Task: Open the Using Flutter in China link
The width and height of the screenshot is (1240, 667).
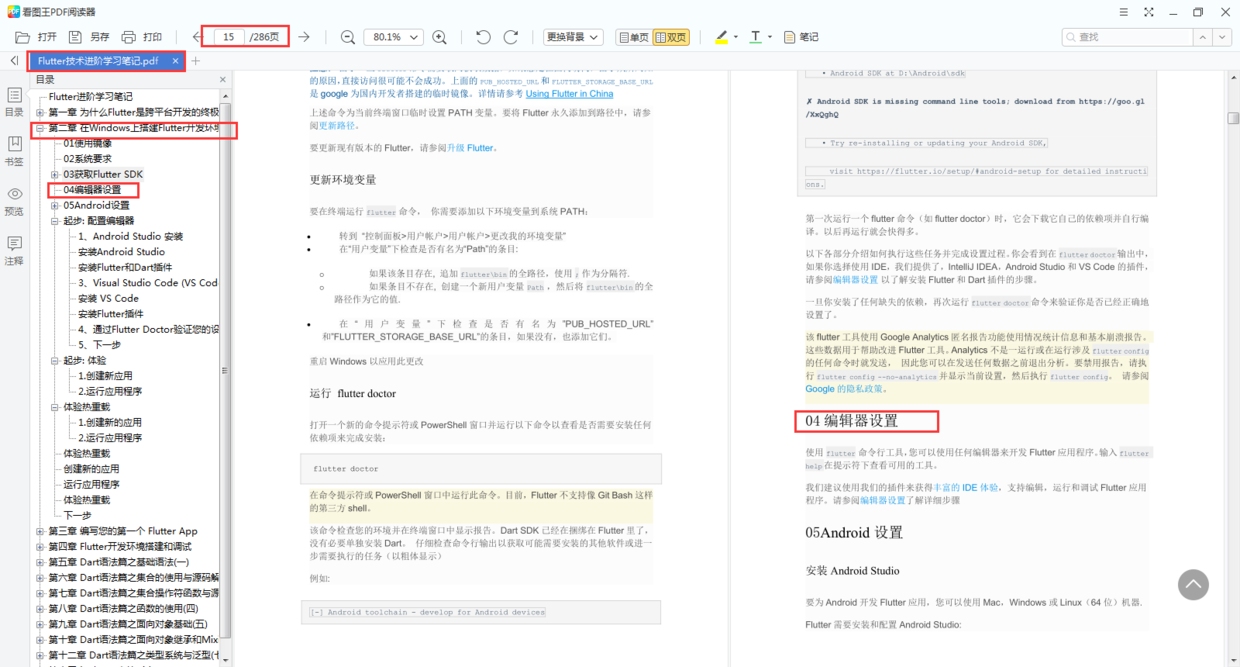Action: pos(569,94)
